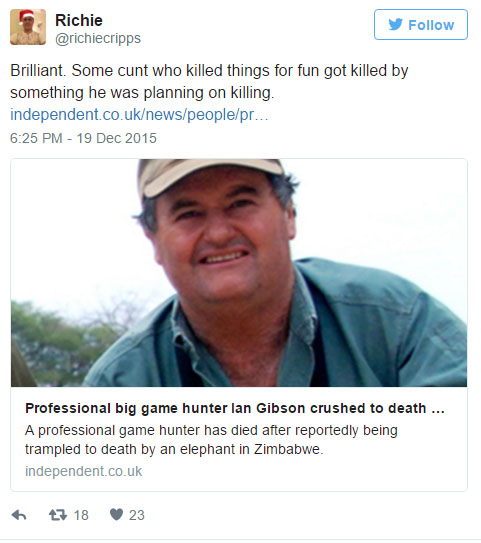Open the article photo of man in cap

tap(239, 273)
